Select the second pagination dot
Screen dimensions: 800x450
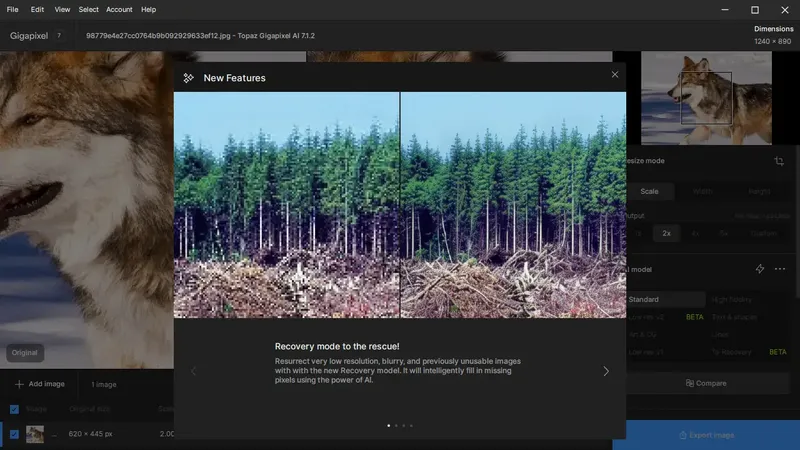click(396, 426)
